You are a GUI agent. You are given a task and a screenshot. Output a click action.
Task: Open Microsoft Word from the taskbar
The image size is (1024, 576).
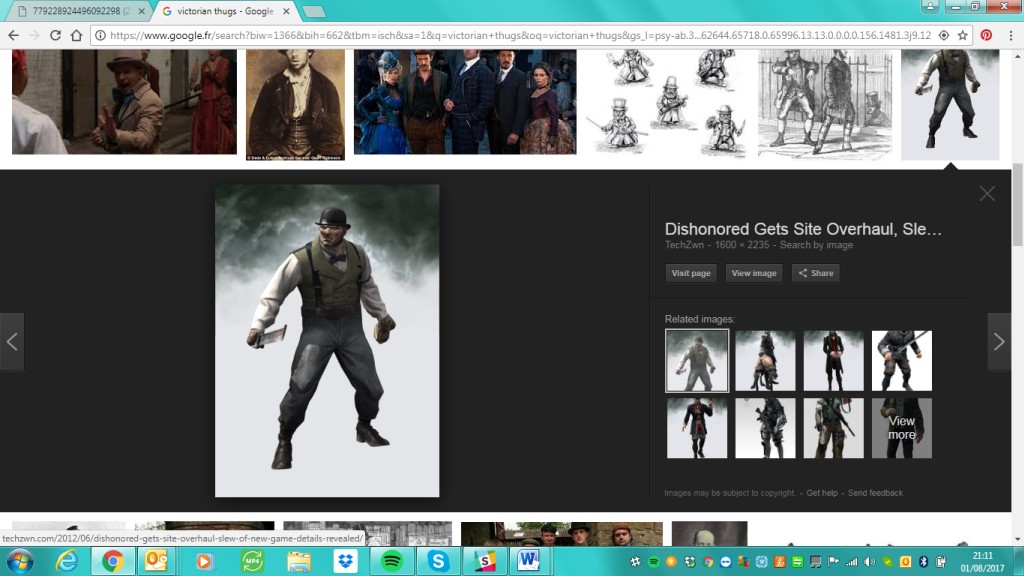tap(529, 562)
